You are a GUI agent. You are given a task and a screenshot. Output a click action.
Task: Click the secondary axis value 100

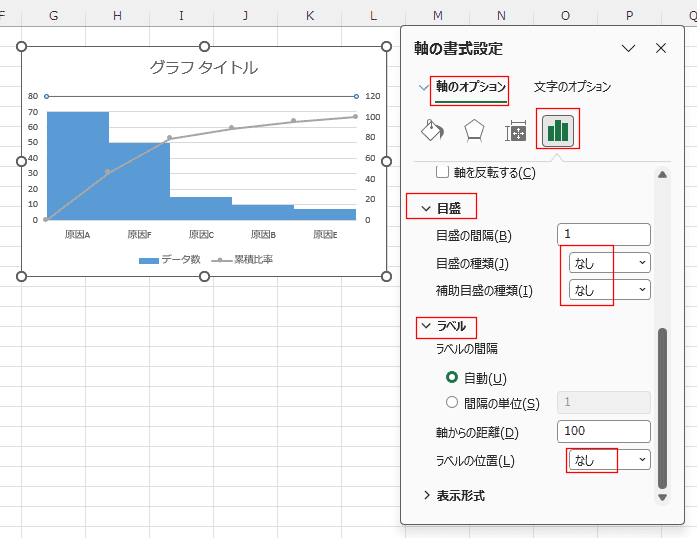(x=373, y=117)
